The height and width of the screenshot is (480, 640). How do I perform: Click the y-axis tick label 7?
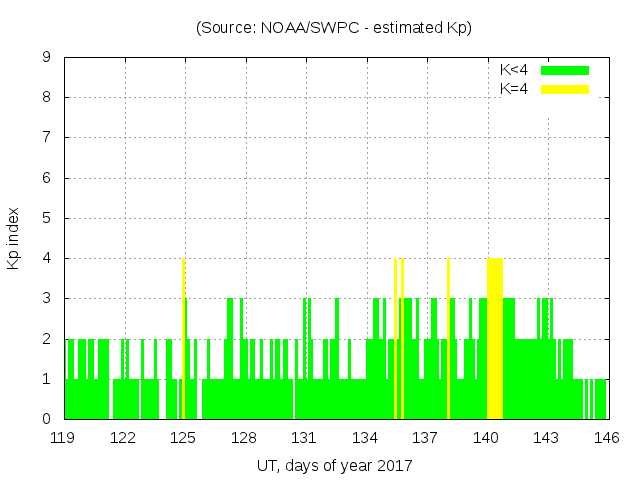pyautogui.click(x=46, y=138)
